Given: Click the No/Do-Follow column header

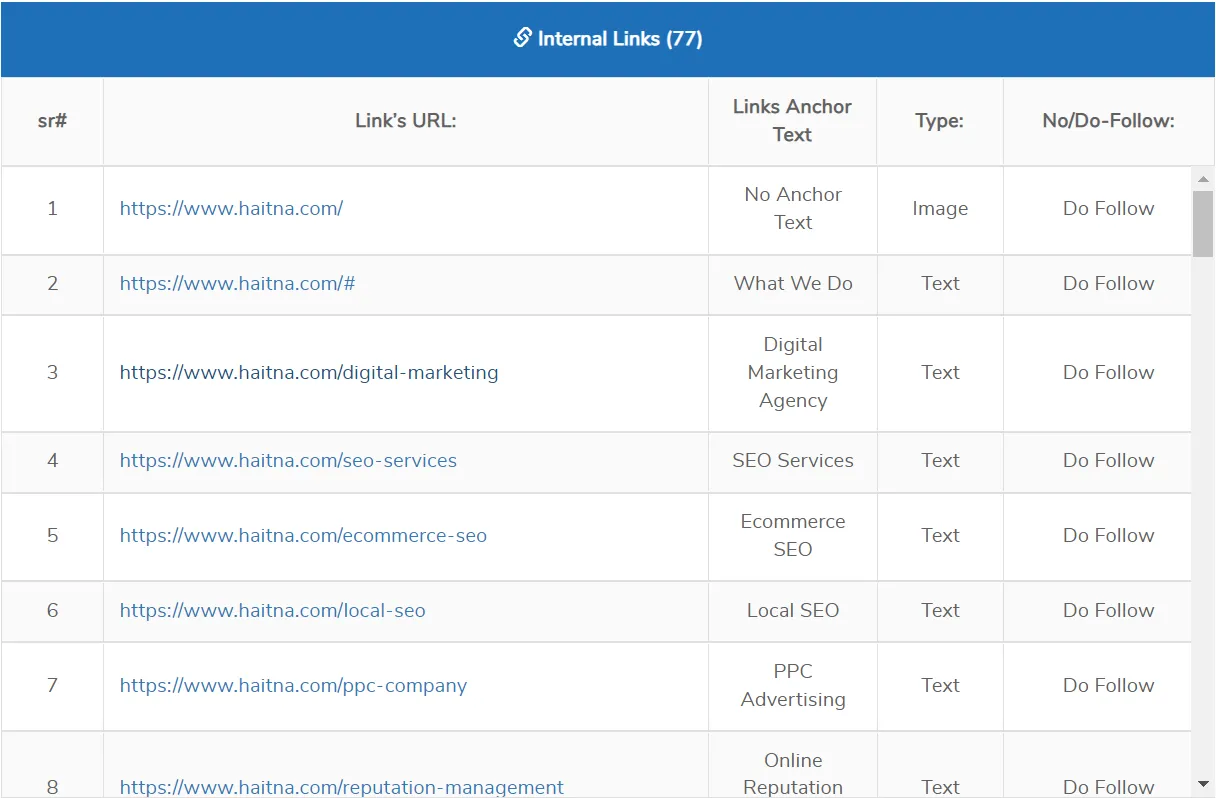Looking at the screenshot, I should click(x=1108, y=121).
